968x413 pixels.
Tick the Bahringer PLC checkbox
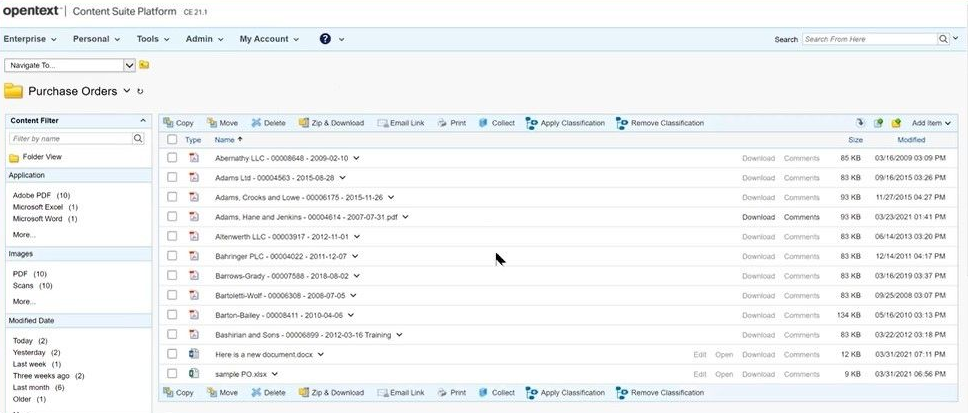tap(172, 256)
